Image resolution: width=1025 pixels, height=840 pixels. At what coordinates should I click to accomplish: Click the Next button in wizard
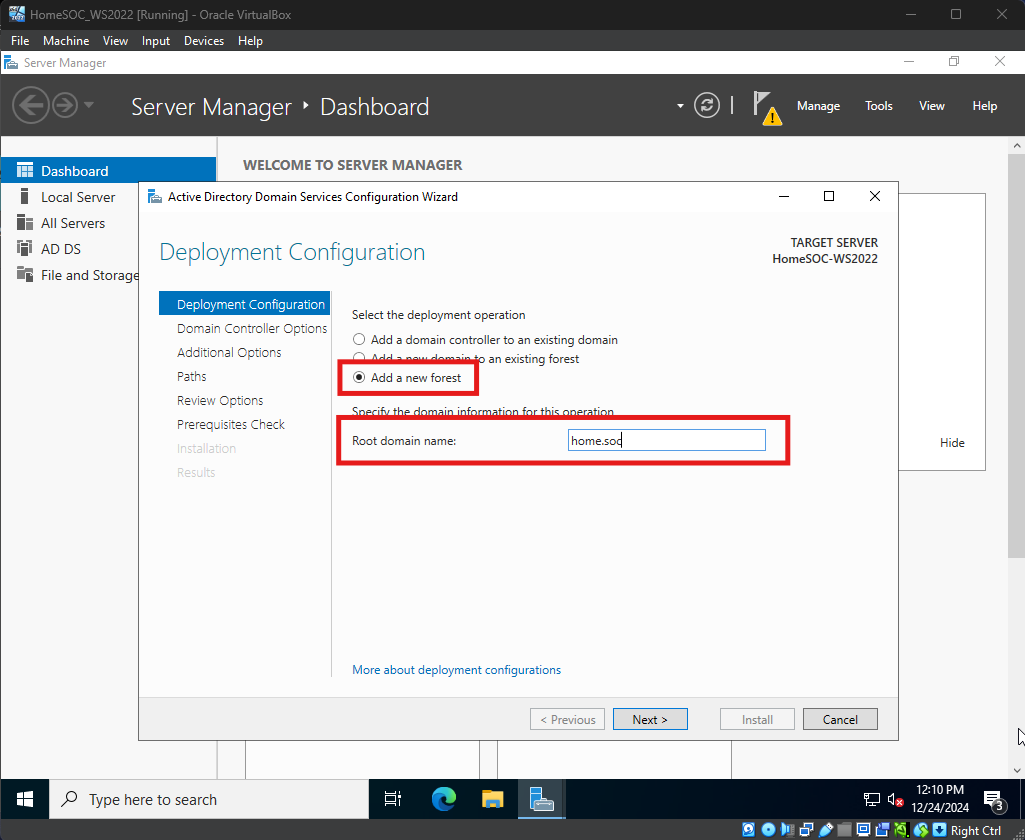point(649,719)
